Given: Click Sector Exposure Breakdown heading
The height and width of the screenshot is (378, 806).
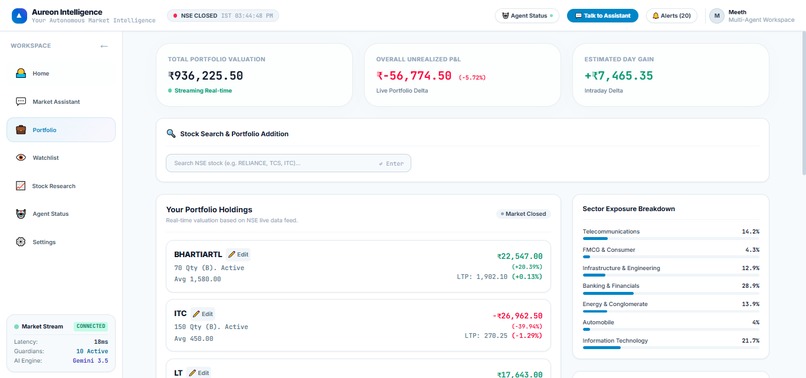Looking at the screenshot, I should (x=629, y=209).
